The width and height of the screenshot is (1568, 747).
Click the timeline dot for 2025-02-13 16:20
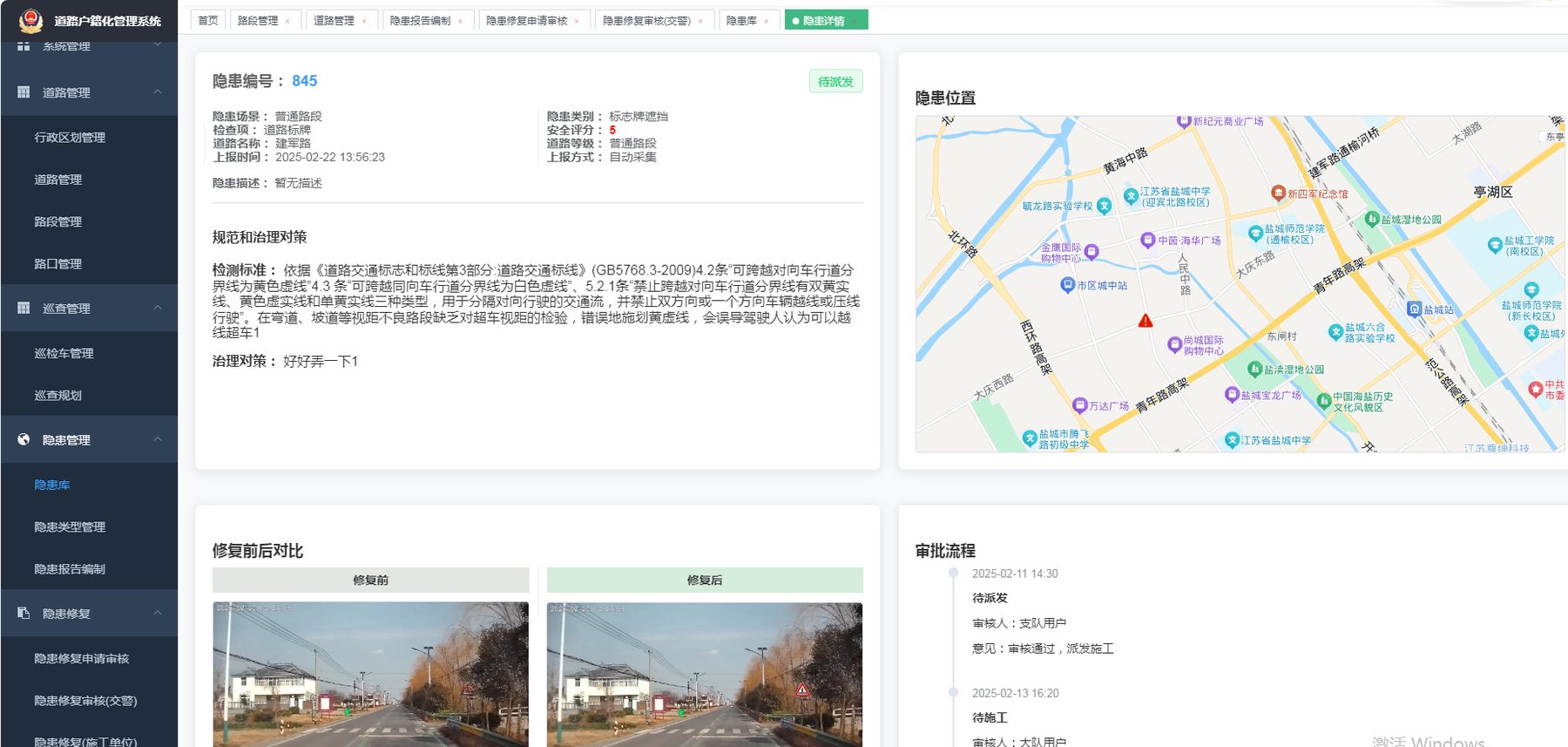click(954, 692)
